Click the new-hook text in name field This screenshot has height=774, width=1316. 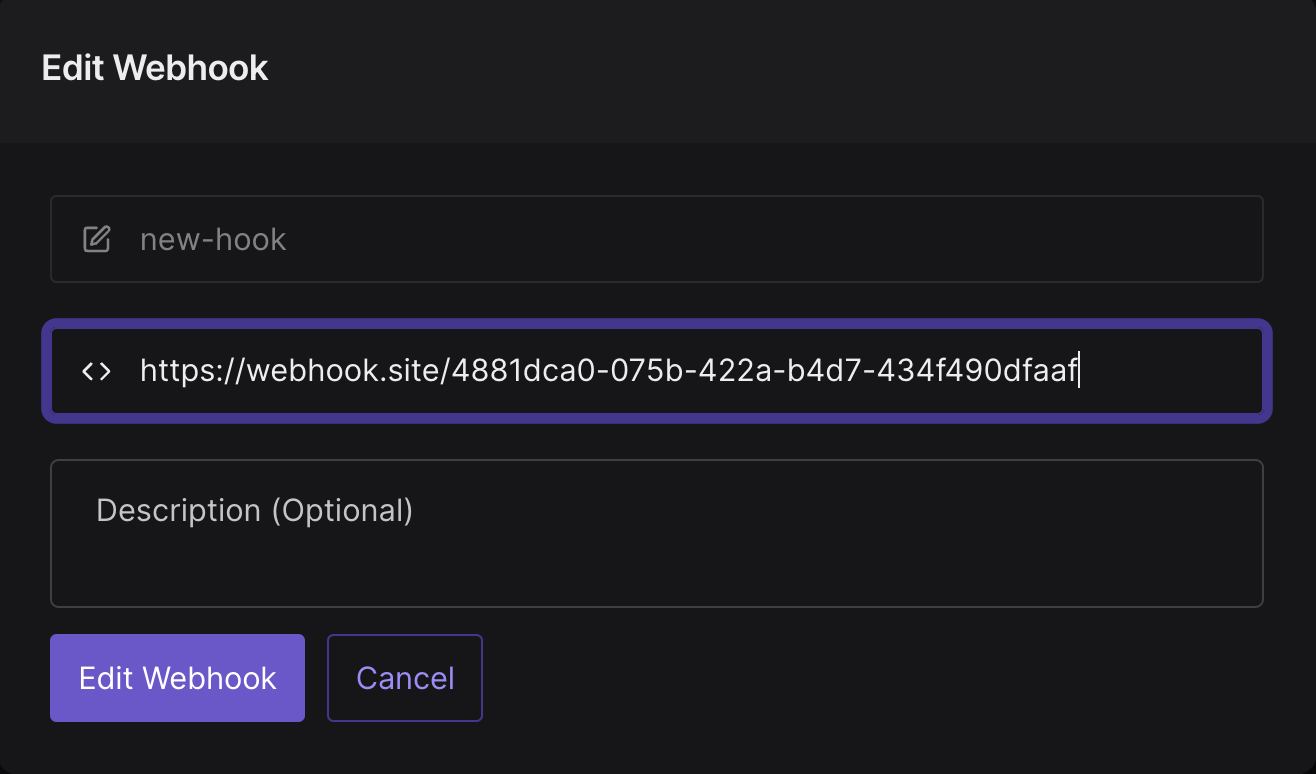click(213, 240)
